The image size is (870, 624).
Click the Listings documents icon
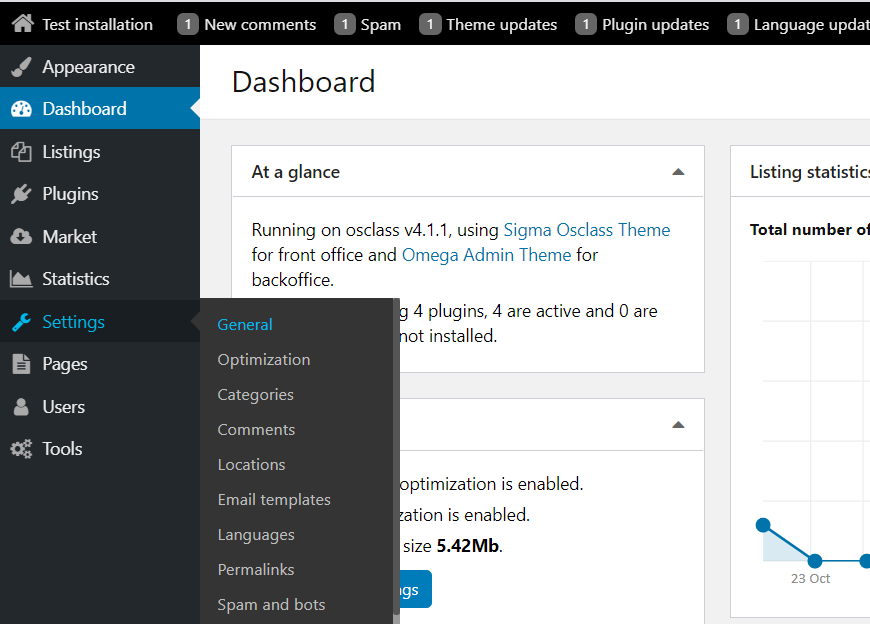(21, 152)
